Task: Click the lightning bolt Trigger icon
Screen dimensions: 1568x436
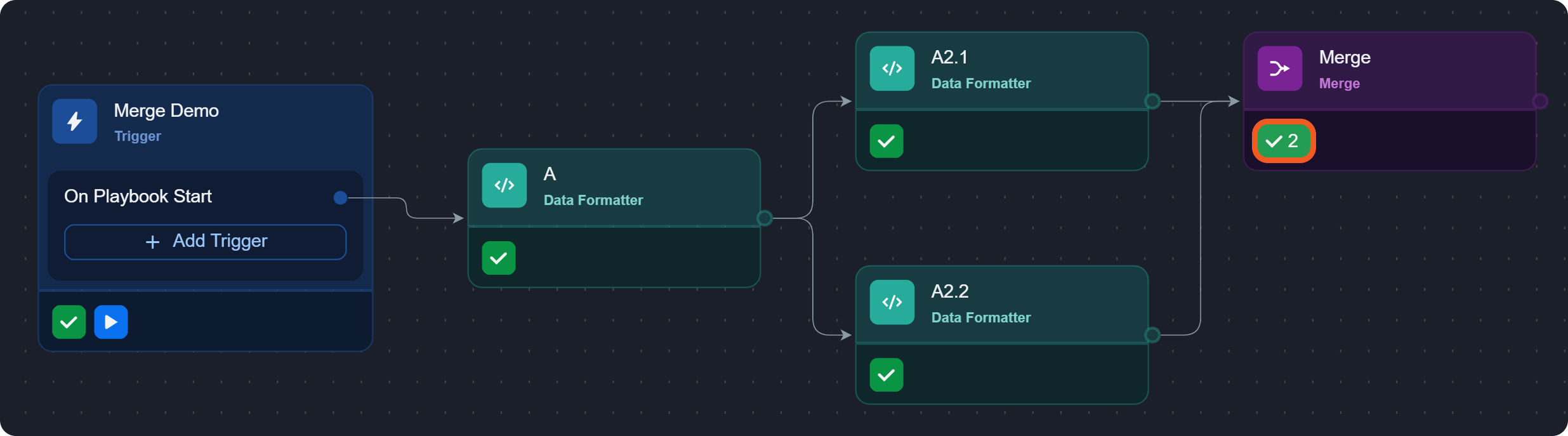Action: (x=74, y=121)
